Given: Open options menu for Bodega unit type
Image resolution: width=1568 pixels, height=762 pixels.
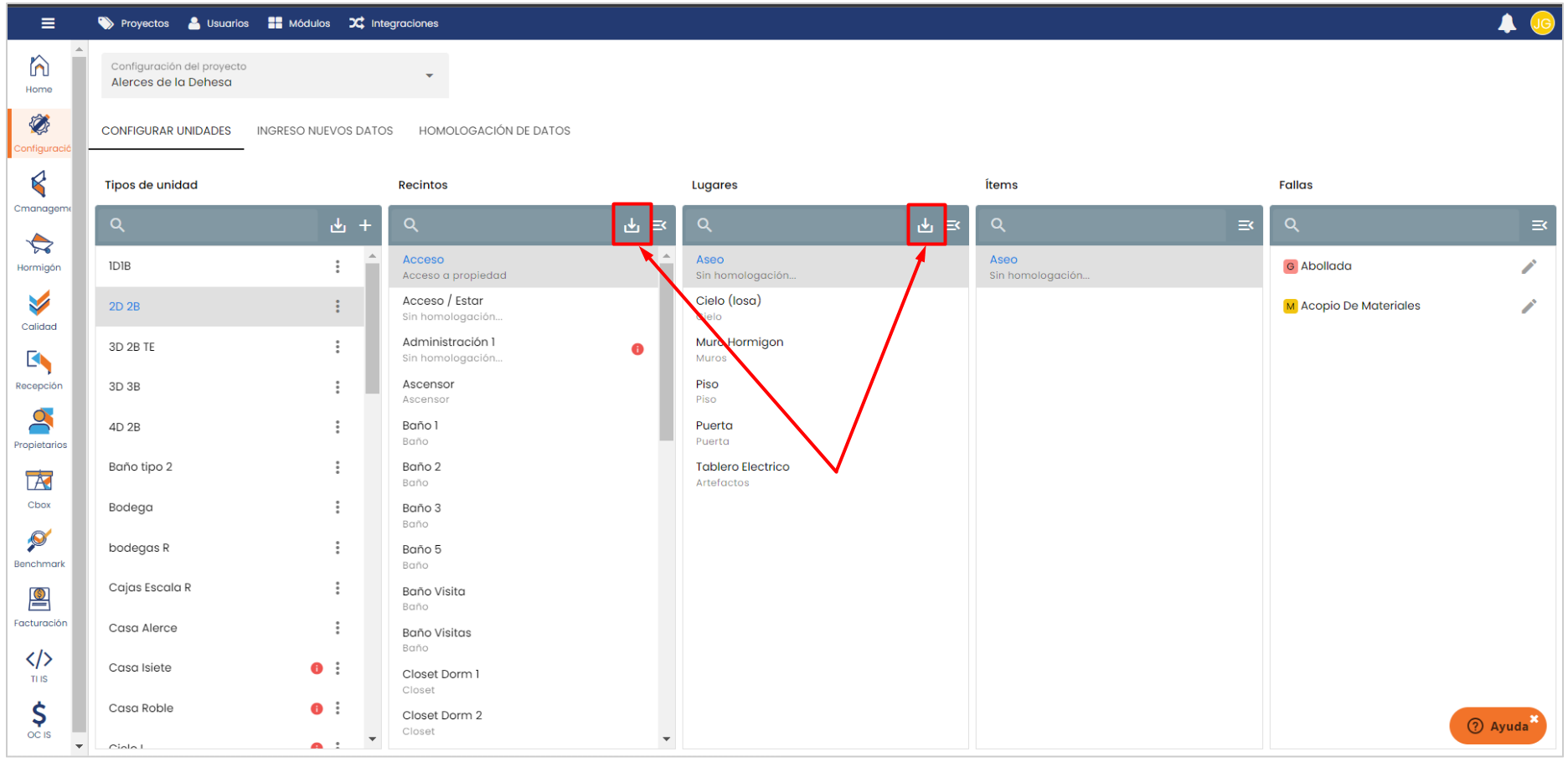Looking at the screenshot, I should point(338,507).
